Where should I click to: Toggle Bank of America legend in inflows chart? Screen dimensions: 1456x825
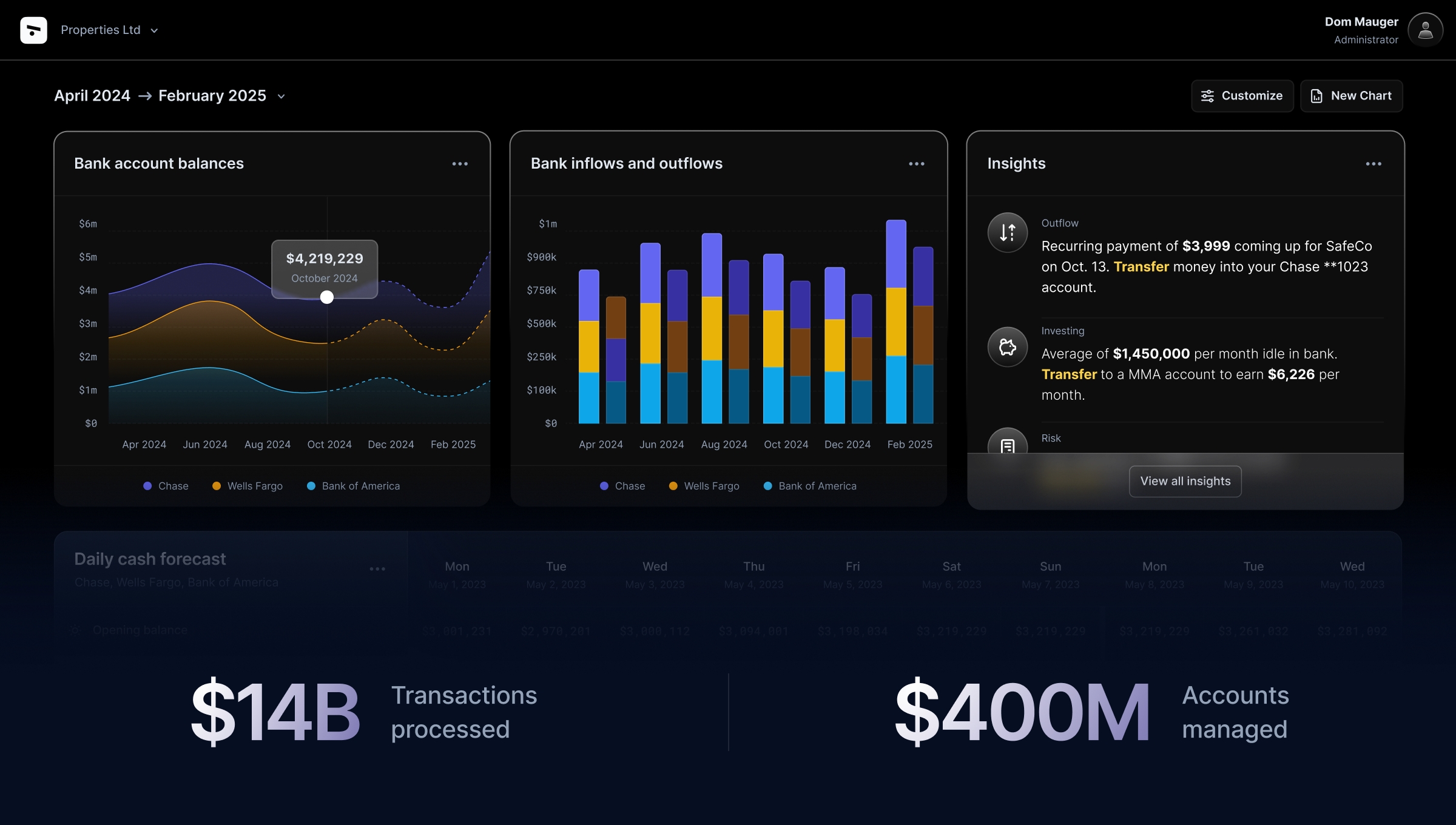click(x=817, y=485)
